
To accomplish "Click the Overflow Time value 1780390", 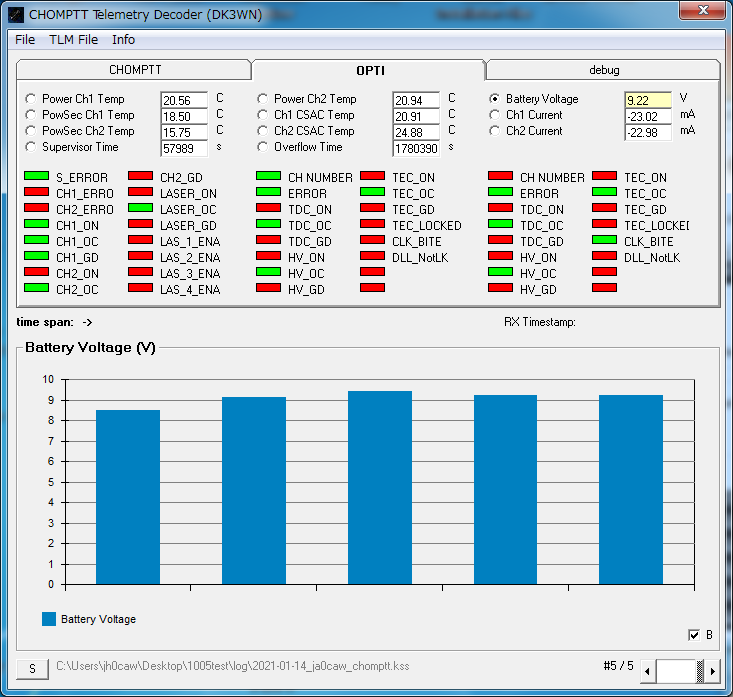I will pos(416,149).
